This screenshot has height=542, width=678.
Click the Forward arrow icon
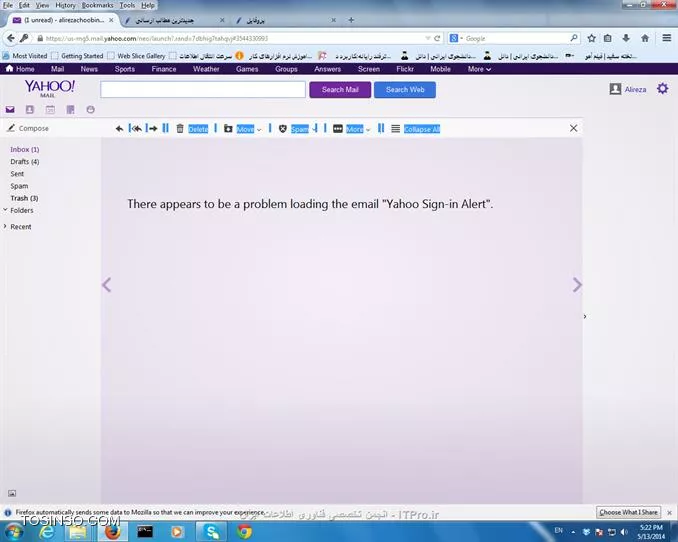[x=153, y=128]
